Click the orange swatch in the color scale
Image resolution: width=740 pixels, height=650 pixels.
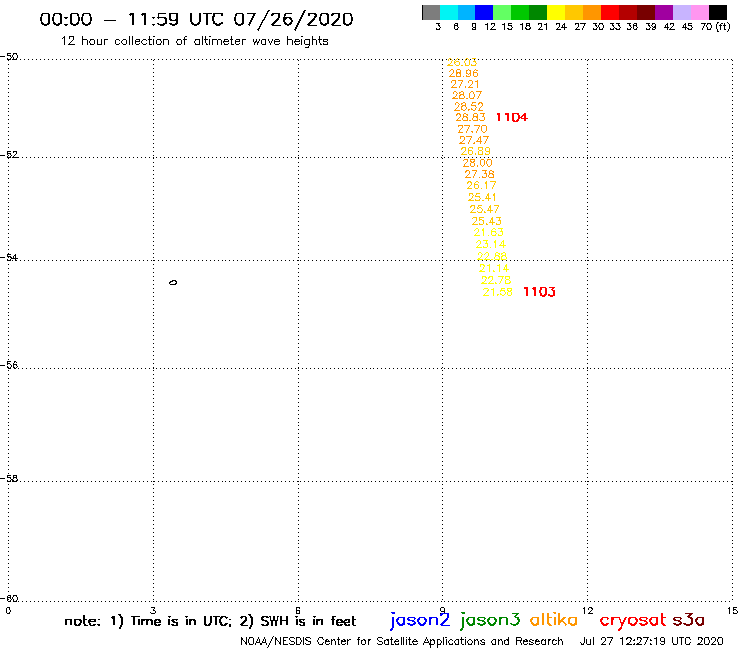click(592, 12)
